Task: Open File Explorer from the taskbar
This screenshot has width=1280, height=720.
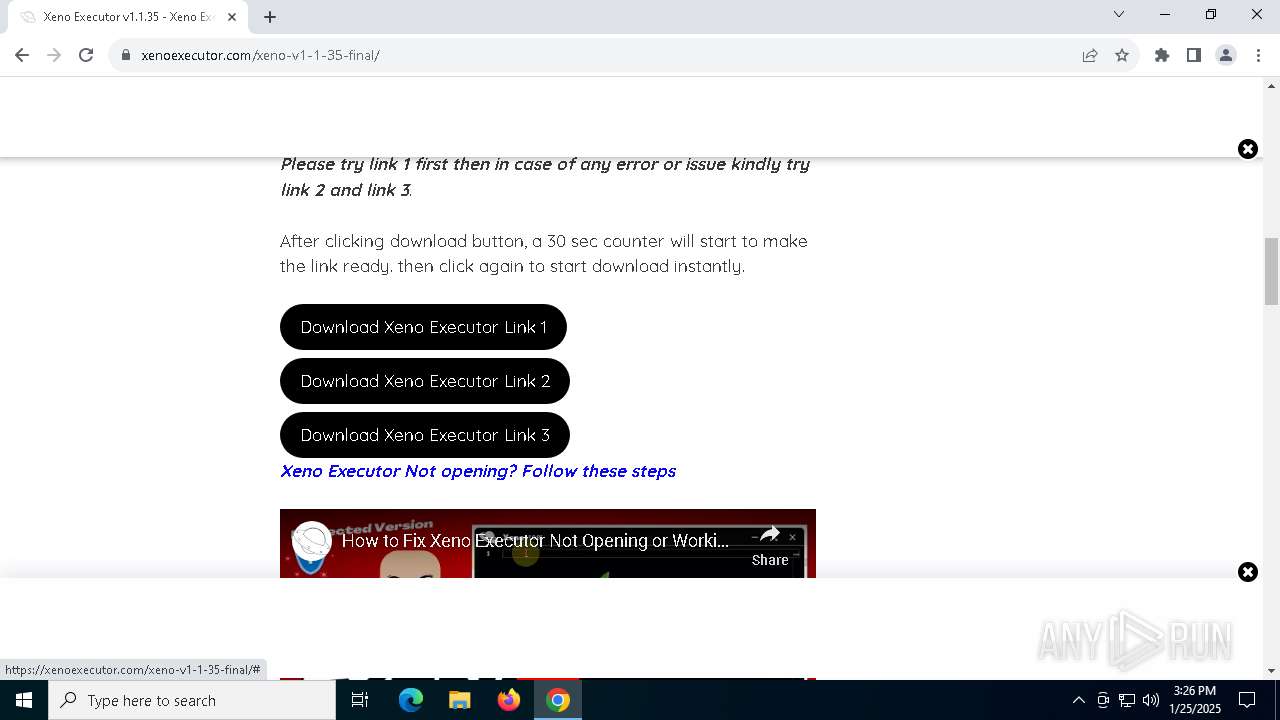Action: [460, 700]
